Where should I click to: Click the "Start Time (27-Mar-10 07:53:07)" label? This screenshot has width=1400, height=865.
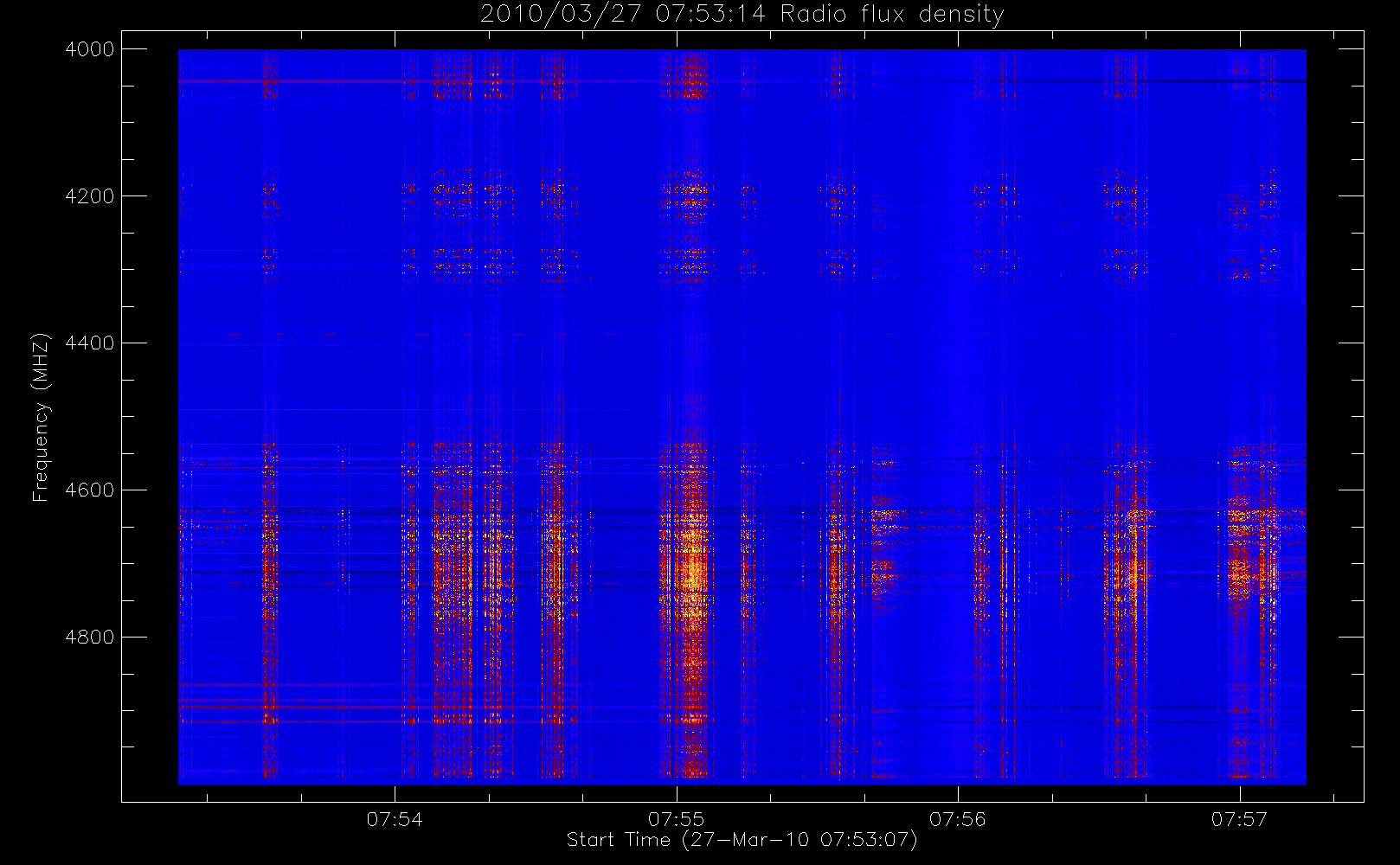pos(742,840)
